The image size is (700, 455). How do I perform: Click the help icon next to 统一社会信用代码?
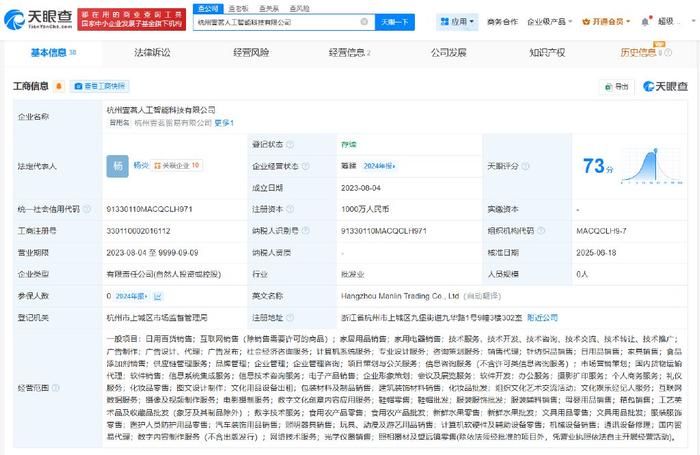click(87, 209)
